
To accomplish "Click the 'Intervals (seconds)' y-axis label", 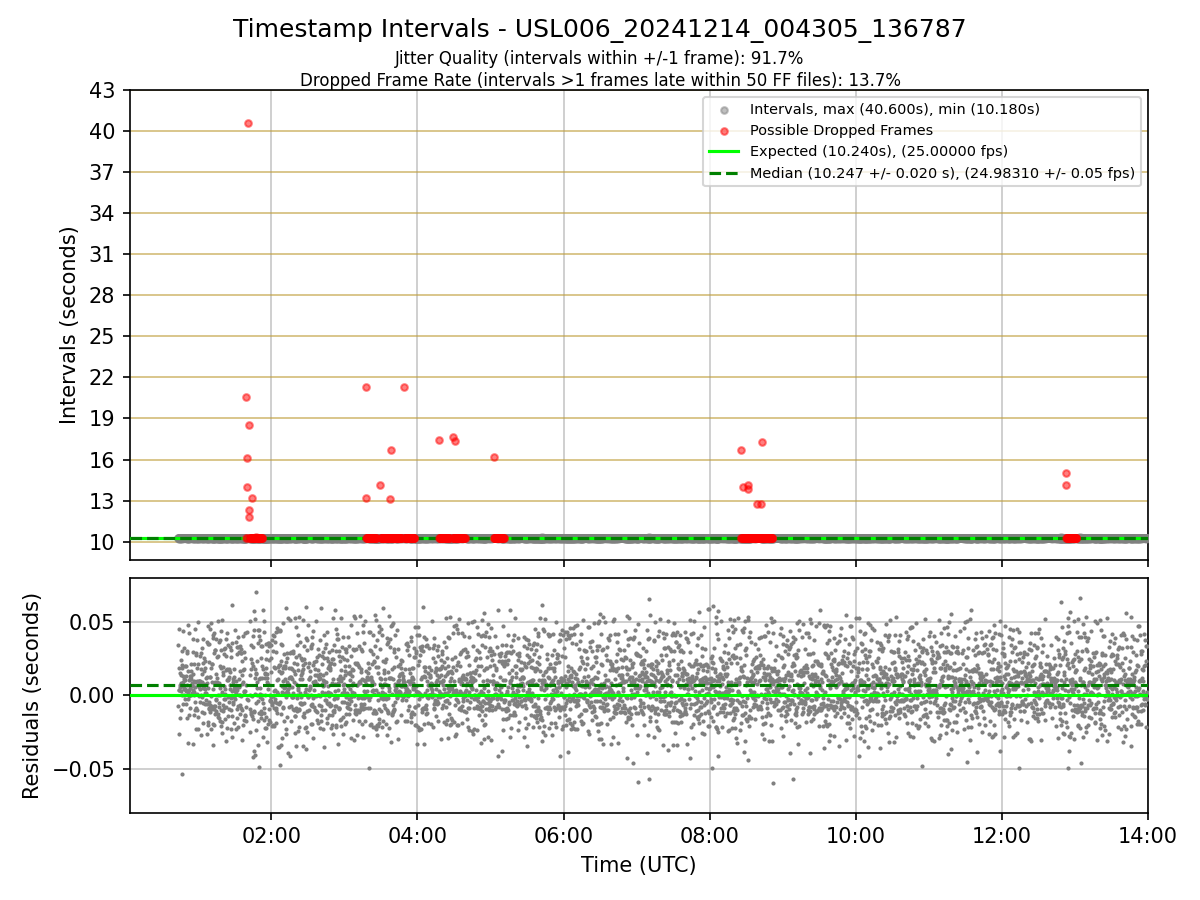I will [69, 325].
